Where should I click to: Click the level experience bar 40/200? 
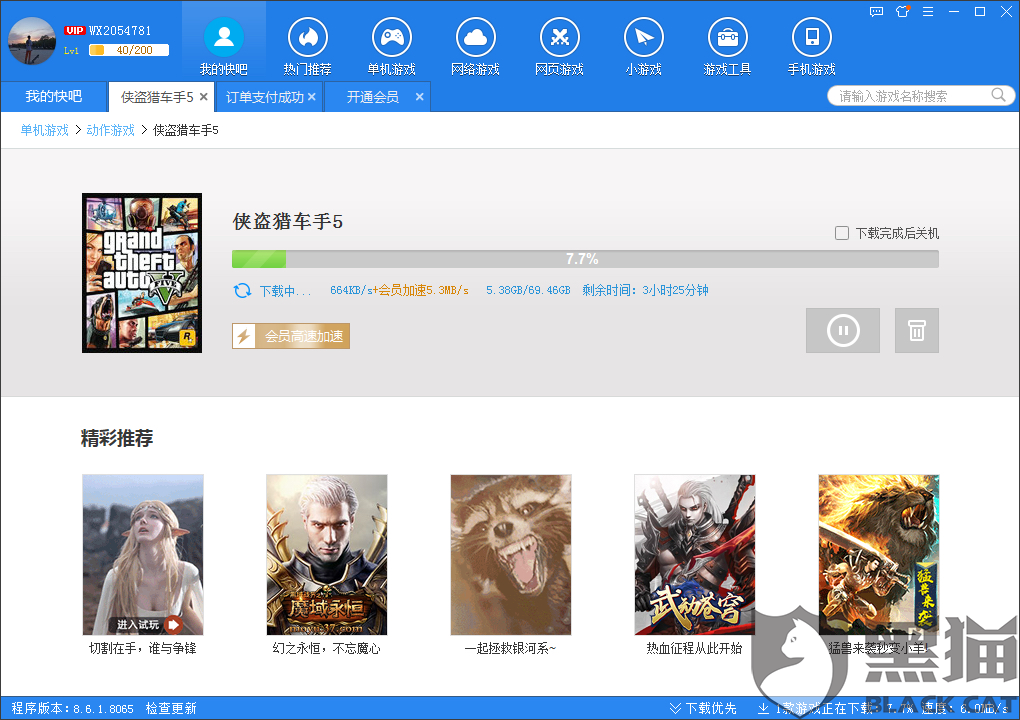point(129,50)
